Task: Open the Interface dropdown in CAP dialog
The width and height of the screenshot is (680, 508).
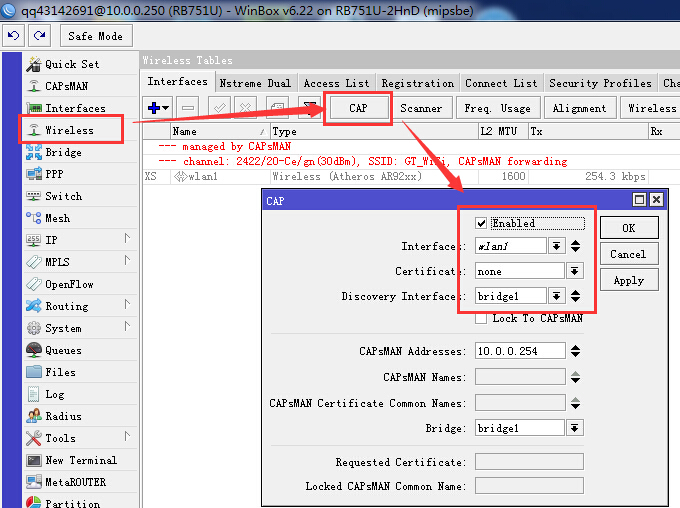Action: [556, 246]
